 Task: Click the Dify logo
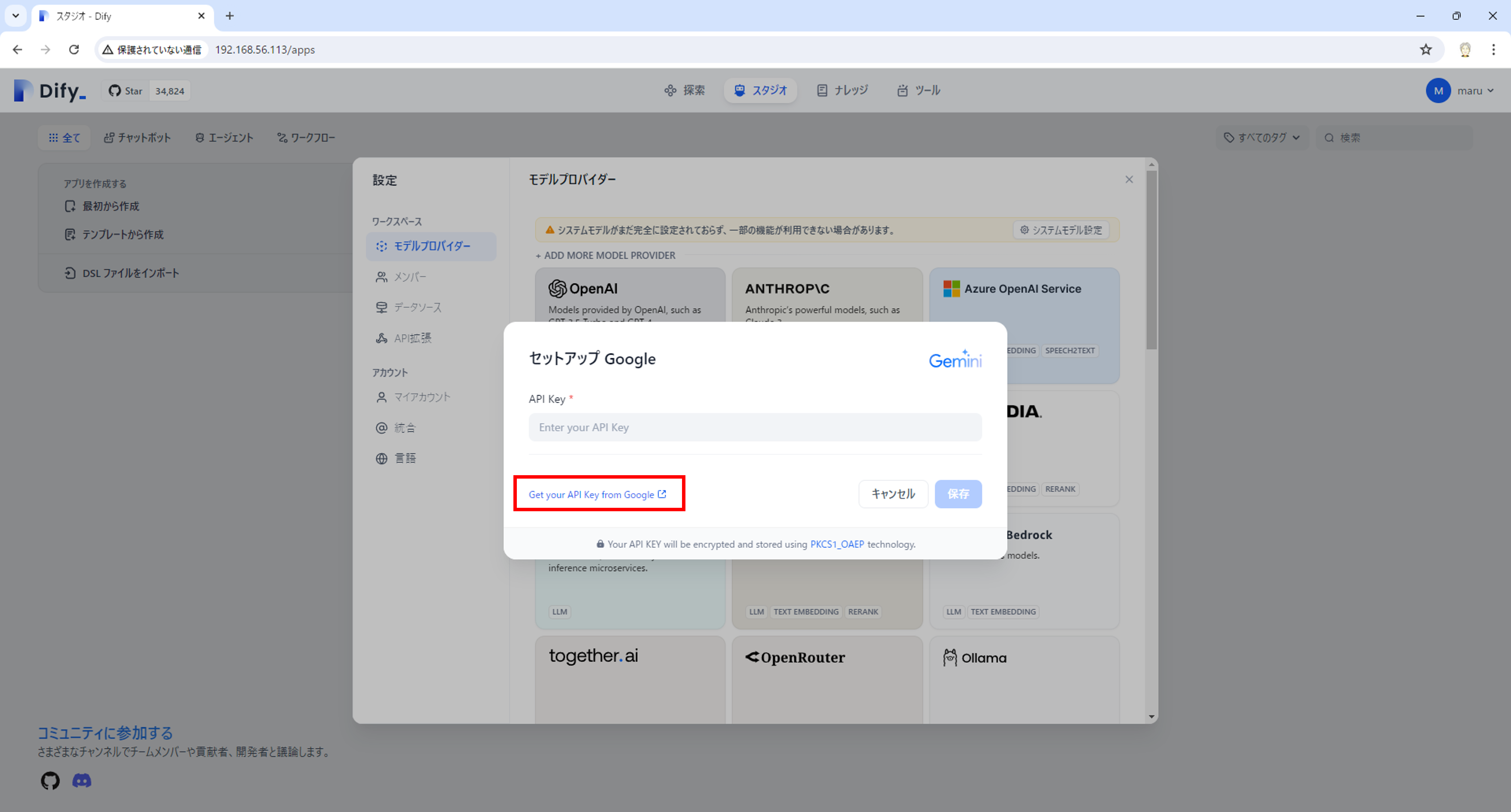50,91
